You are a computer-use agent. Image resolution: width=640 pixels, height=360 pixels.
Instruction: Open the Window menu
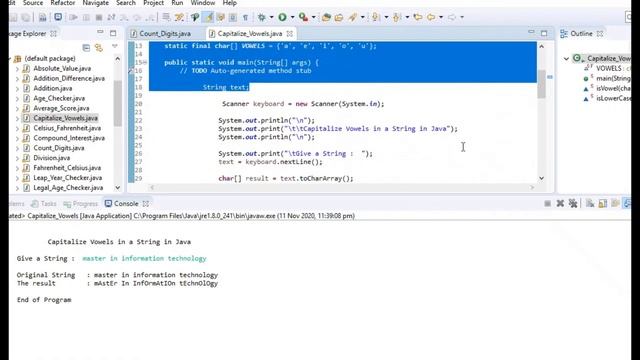coord(203,3)
